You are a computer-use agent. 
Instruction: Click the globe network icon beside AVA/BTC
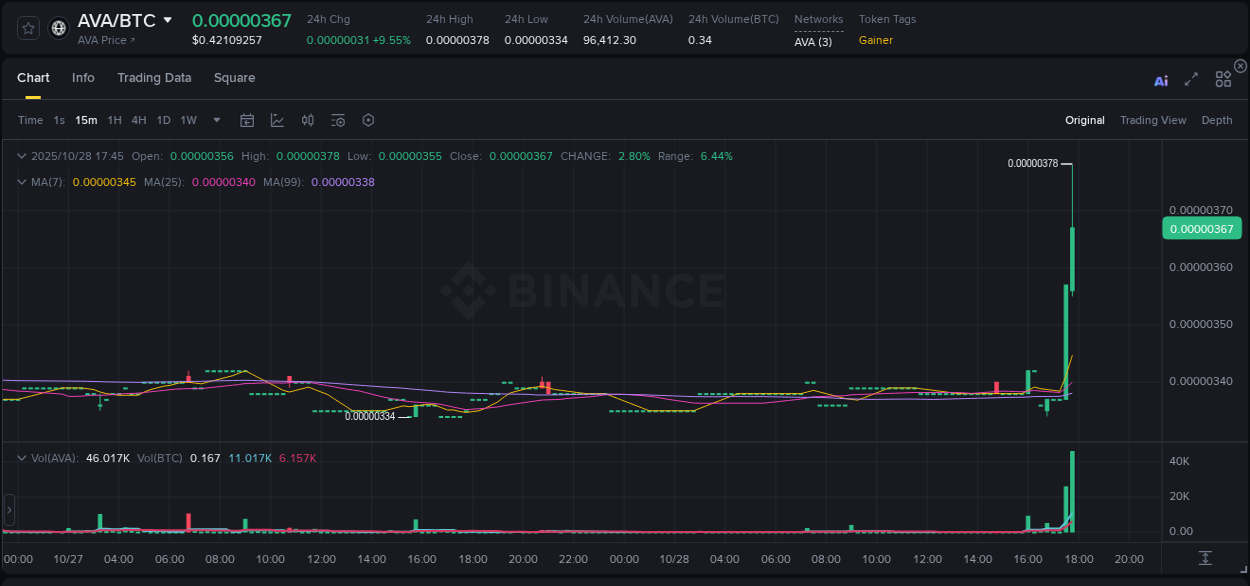(x=57, y=27)
